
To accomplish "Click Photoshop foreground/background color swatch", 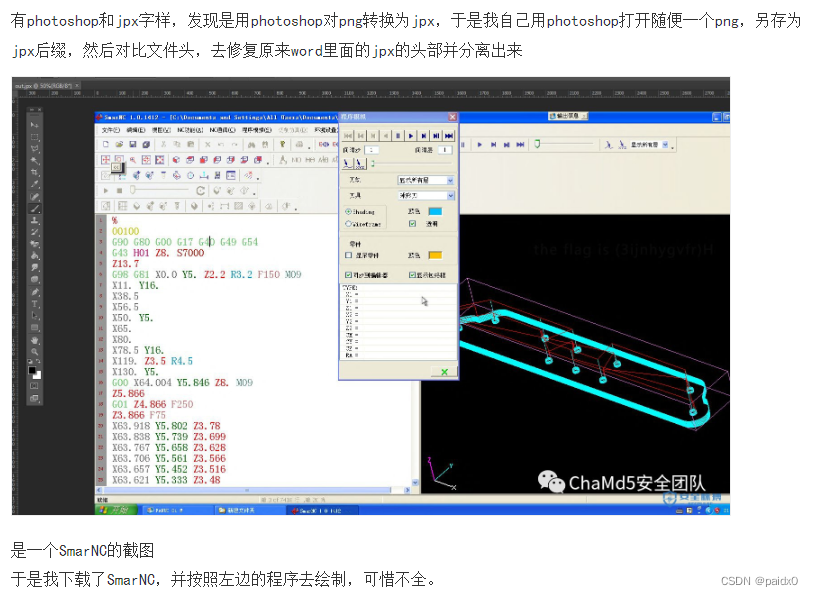I will pyautogui.click(x=34, y=372).
